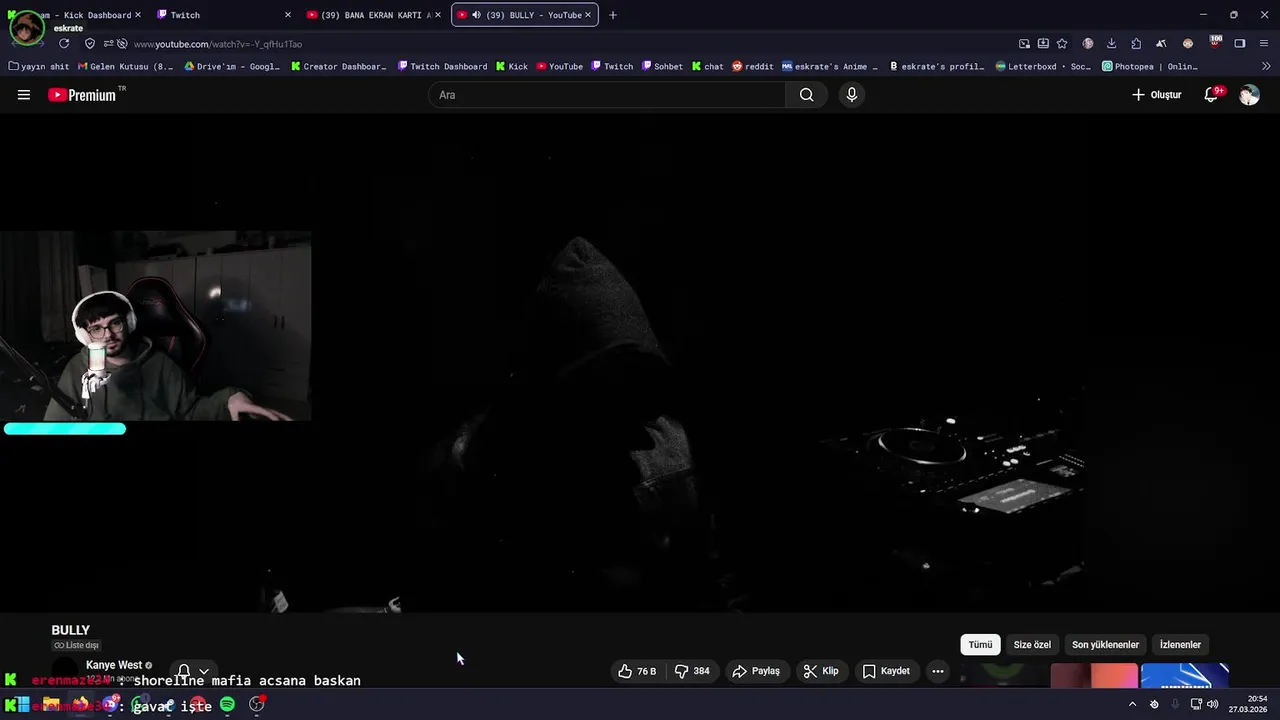
Task: Switch to the Twitch tab
Action: [x=220, y=15]
